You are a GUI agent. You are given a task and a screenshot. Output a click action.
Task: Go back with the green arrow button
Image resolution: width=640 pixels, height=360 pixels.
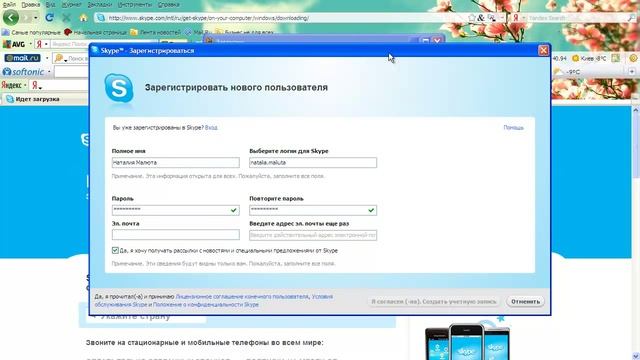pyautogui.click(x=11, y=18)
